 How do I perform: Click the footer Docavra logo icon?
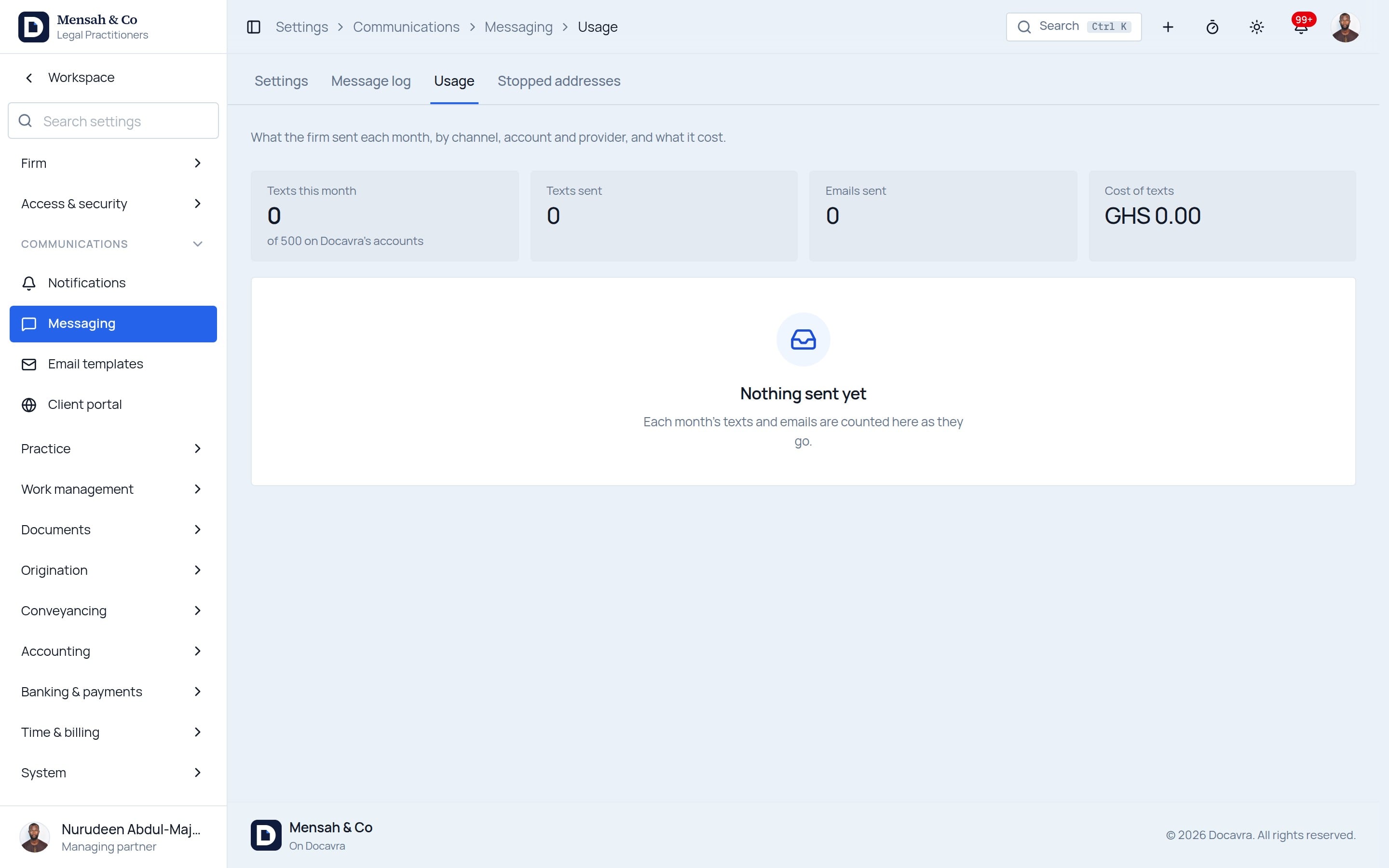point(266,835)
